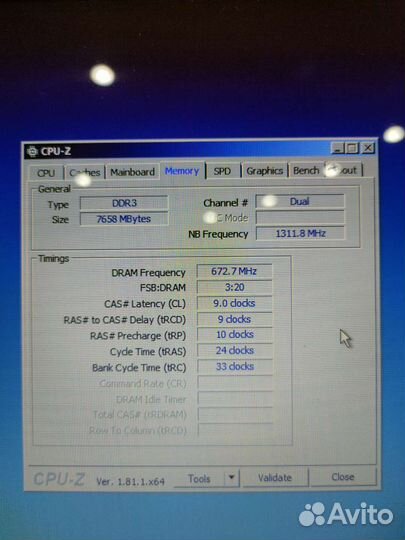Screen dimensions: 405x540
Task: Click the empty Command Rate field
Action: (x=235, y=383)
